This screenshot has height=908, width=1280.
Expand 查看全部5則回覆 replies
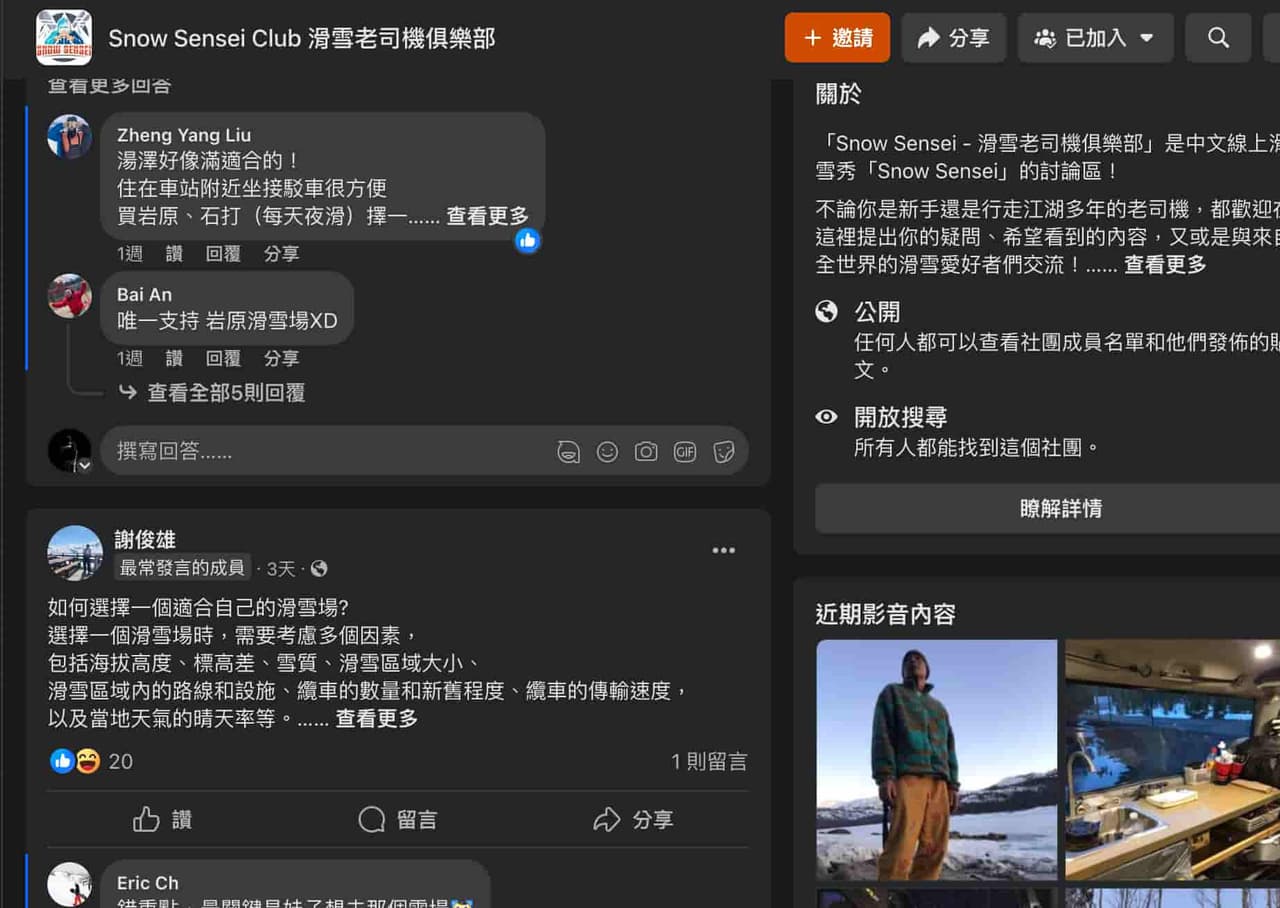226,393
